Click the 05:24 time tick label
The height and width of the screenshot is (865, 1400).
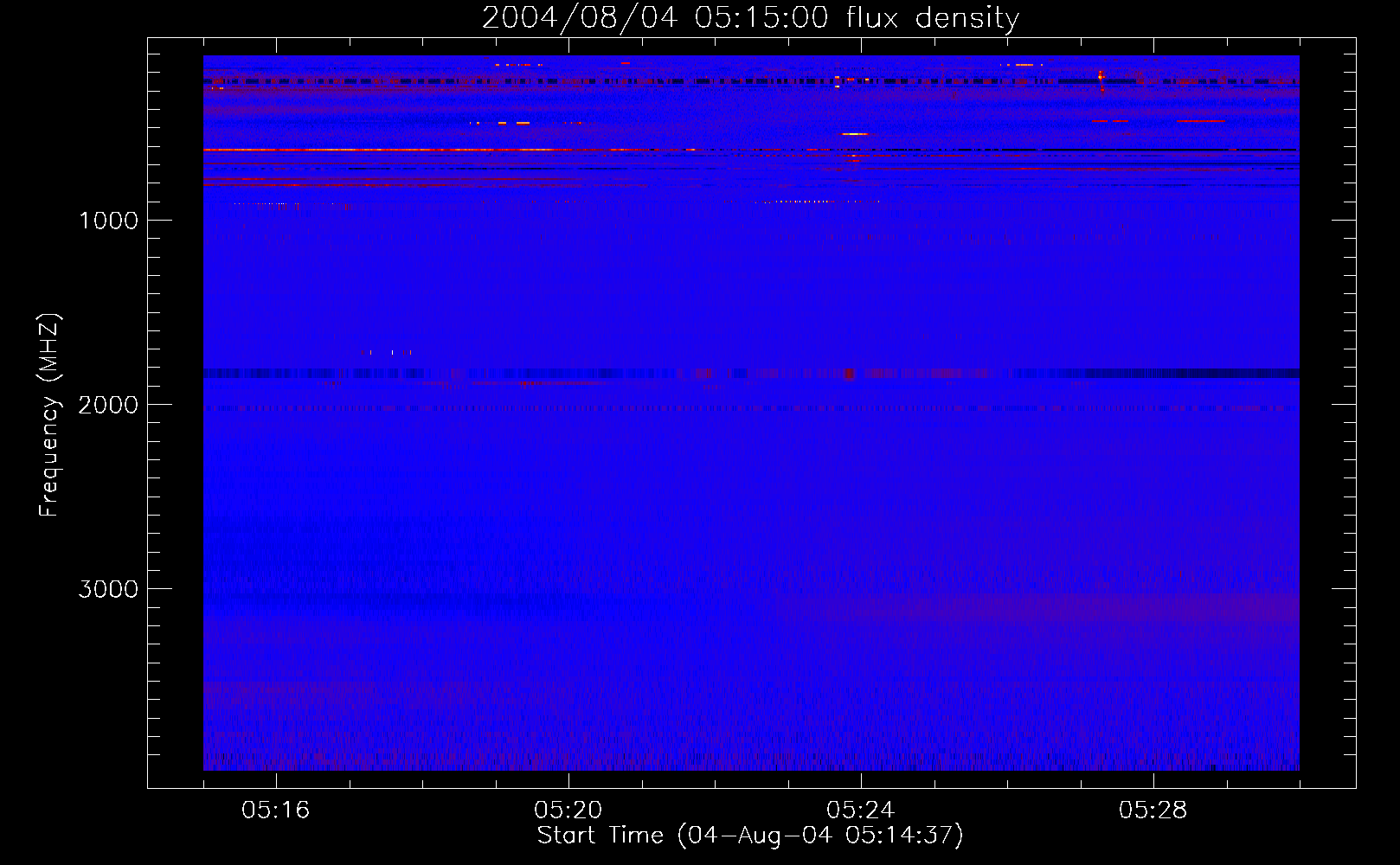click(860, 810)
